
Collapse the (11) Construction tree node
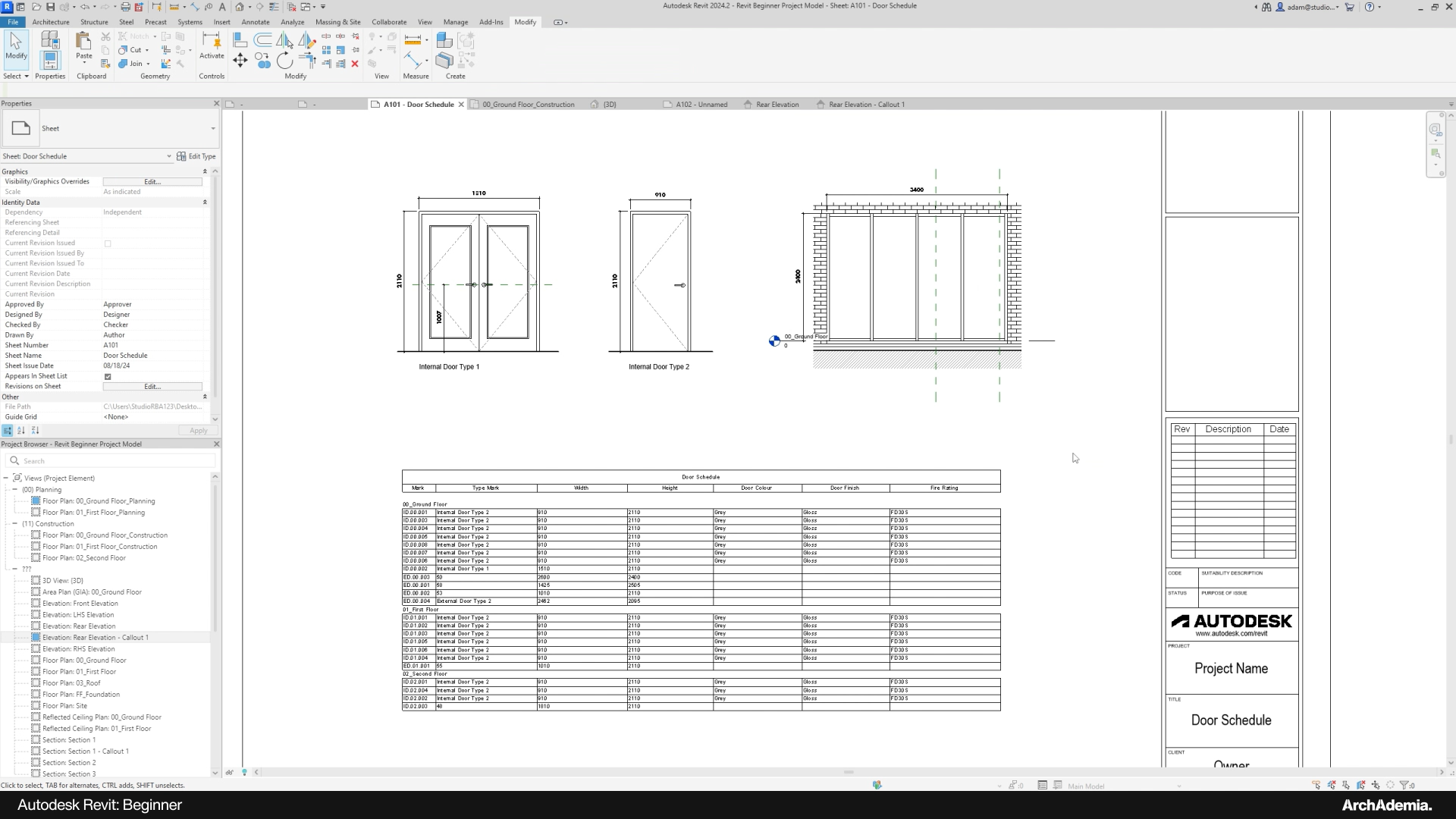(x=14, y=524)
